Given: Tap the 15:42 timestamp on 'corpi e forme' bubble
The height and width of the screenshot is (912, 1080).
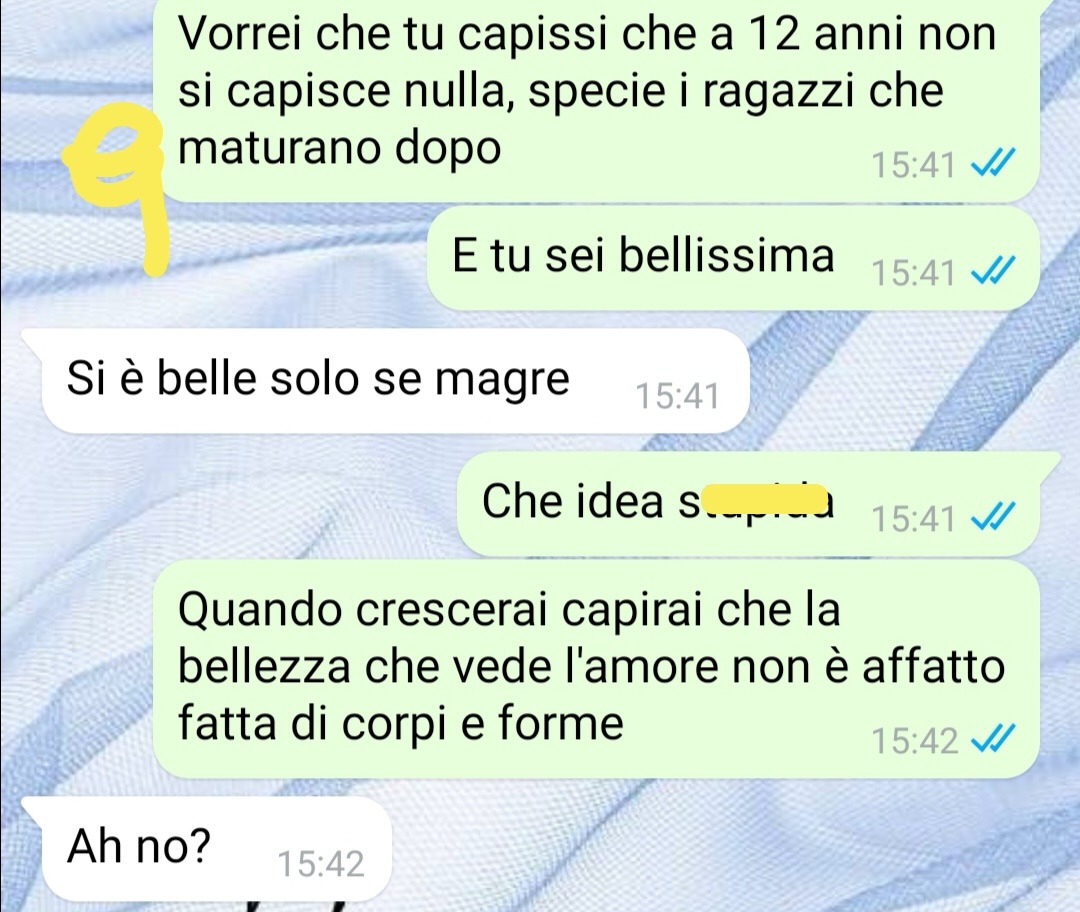Looking at the screenshot, I should click(x=915, y=741).
